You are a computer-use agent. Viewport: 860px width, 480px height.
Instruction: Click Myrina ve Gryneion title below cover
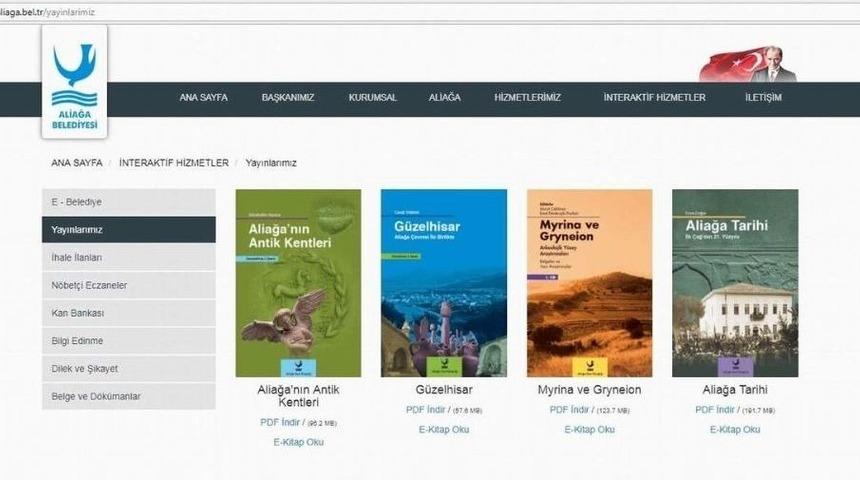click(590, 389)
